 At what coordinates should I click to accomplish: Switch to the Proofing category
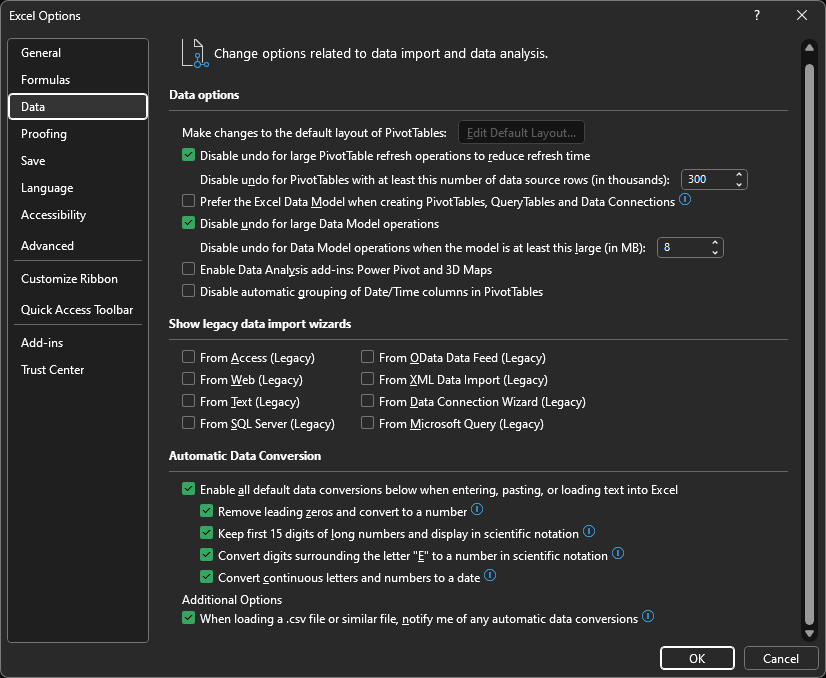[x=78, y=134]
